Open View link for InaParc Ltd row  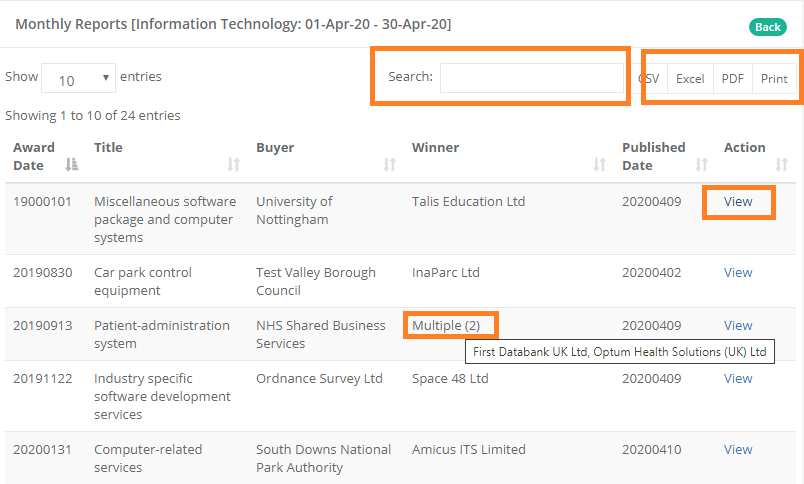click(x=738, y=273)
